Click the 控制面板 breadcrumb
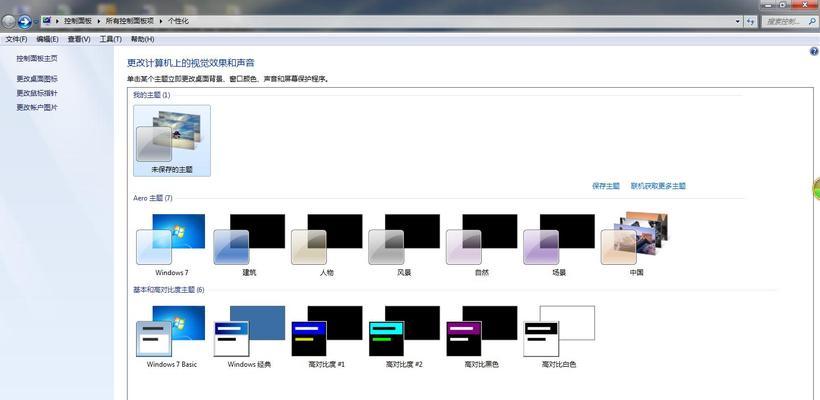Viewport: 820px width, 400px height. pos(78,21)
